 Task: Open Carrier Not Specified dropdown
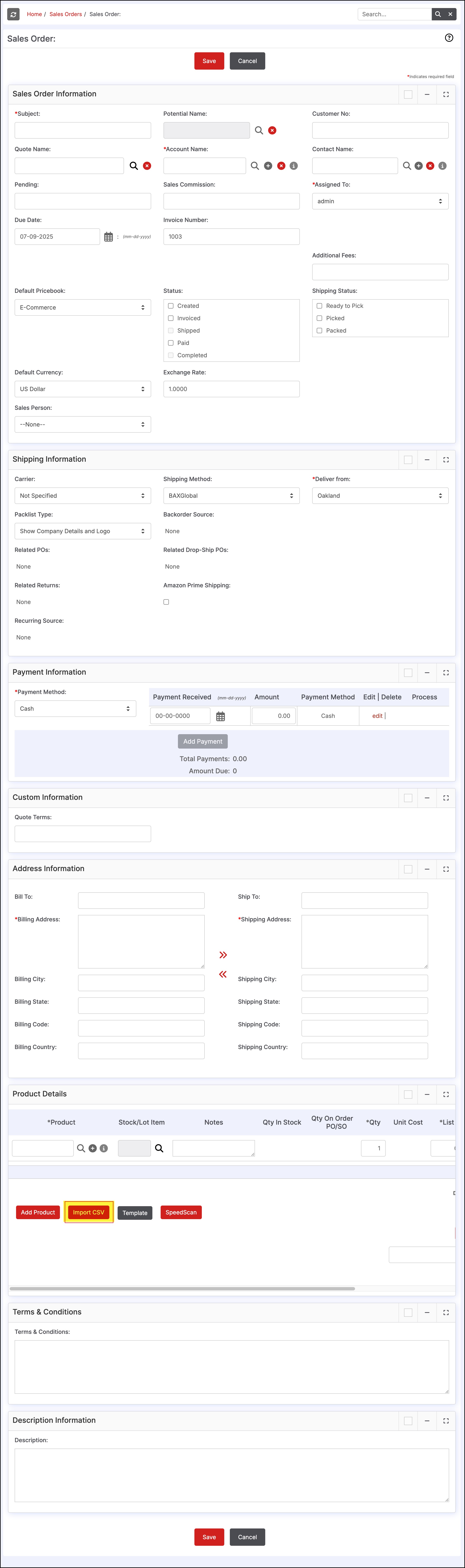click(83, 495)
